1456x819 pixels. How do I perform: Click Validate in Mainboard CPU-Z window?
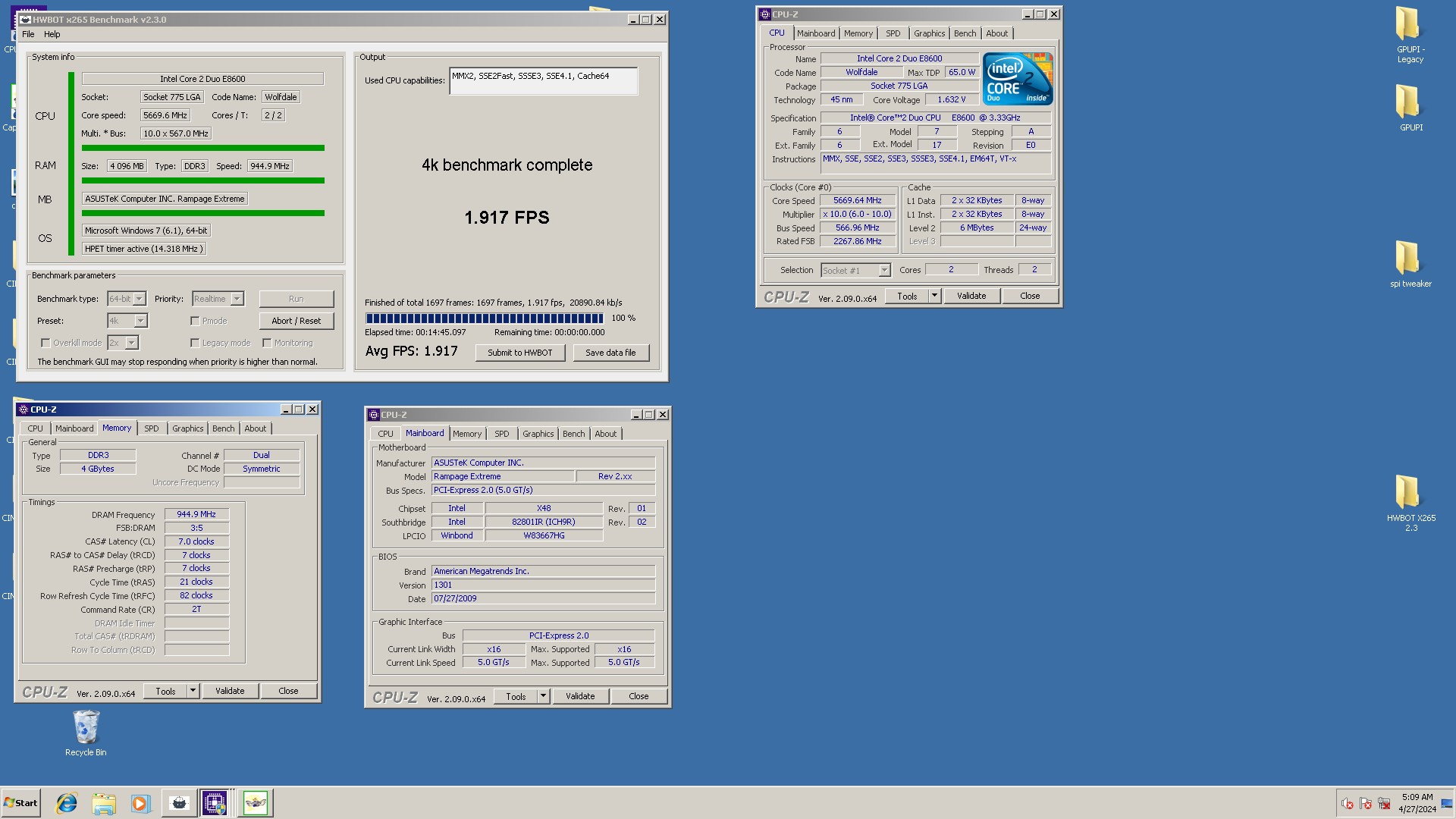click(580, 697)
